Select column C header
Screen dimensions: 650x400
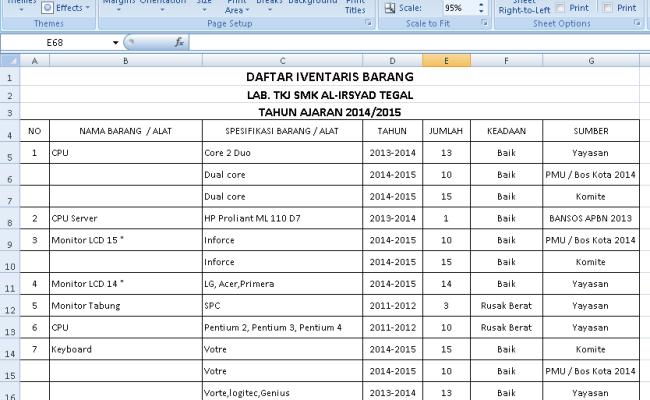click(282, 61)
